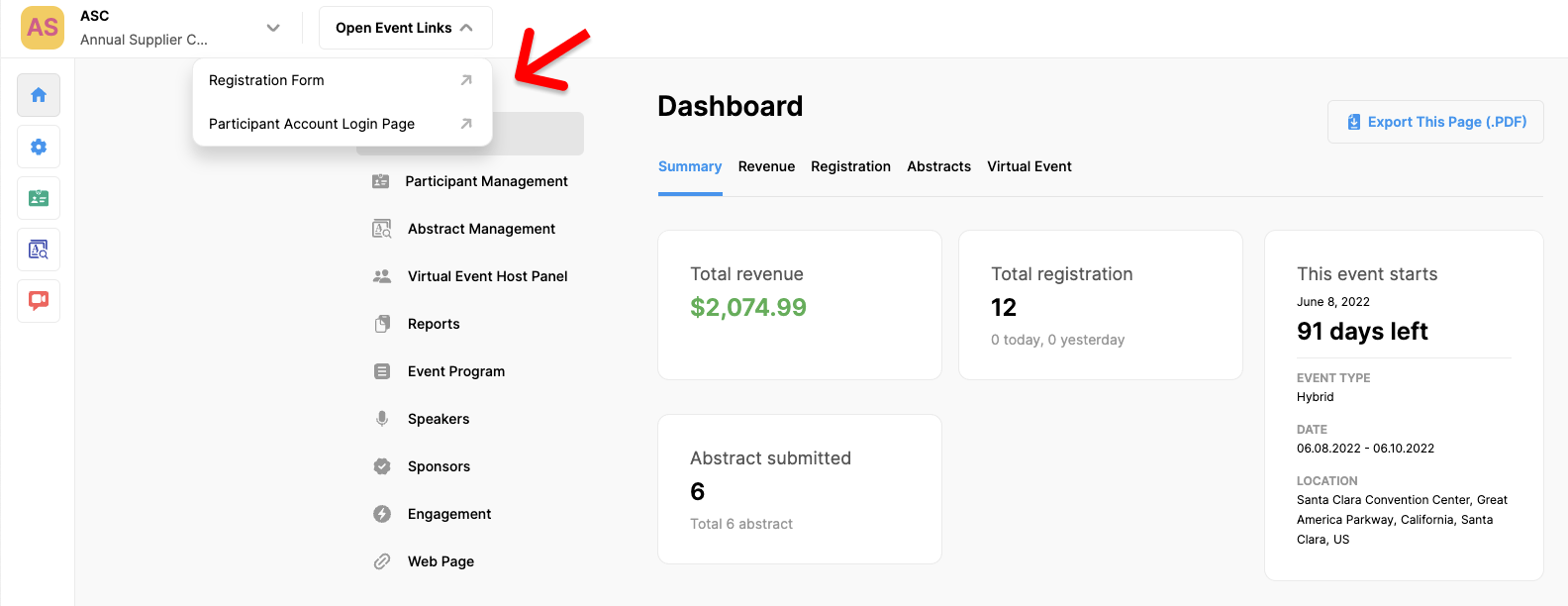This screenshot has height=606, width=1568.
Task: Click the green ID card sidebar icon
Action: 39,198
